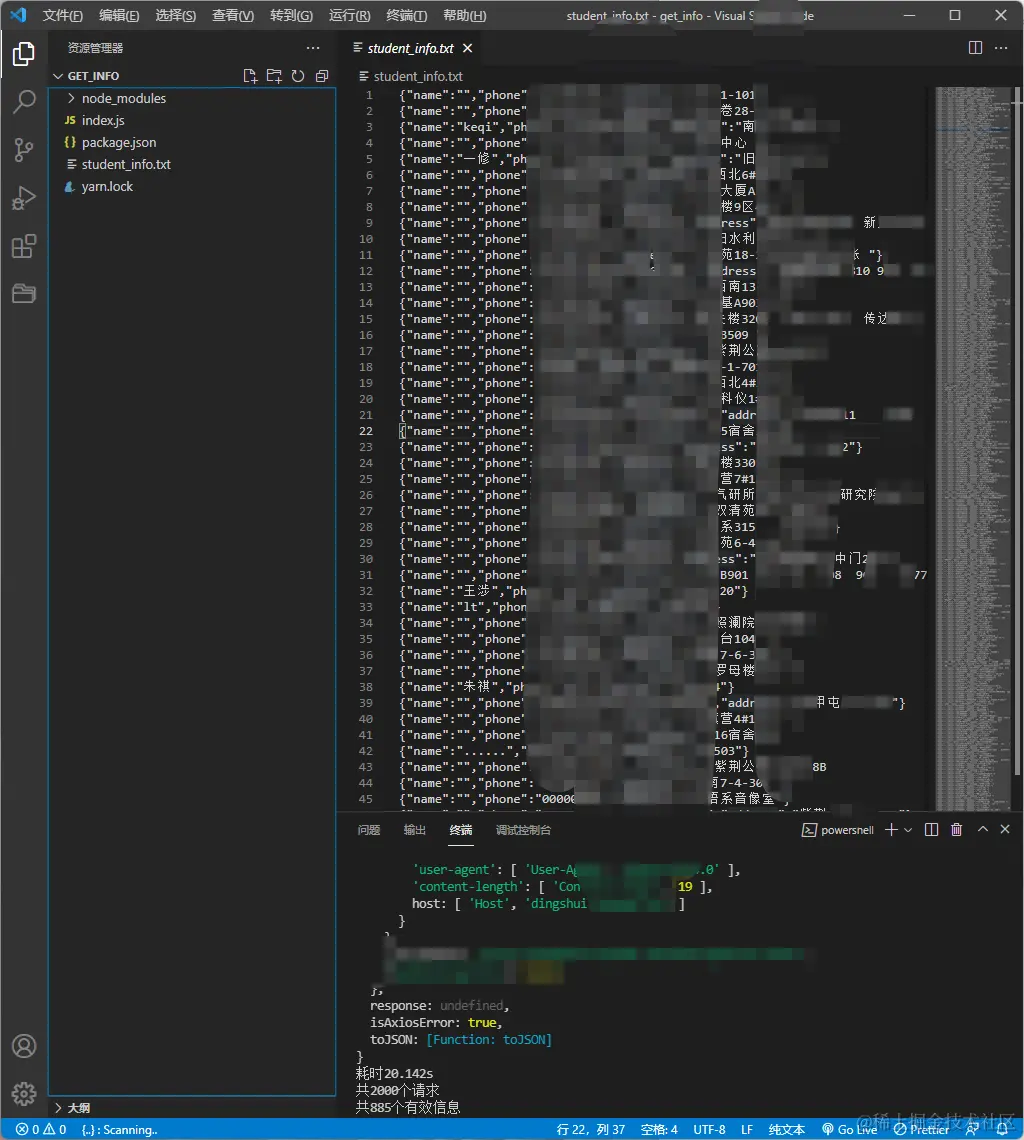Open the terminal launch profile dropdown

tap(908, 830)
